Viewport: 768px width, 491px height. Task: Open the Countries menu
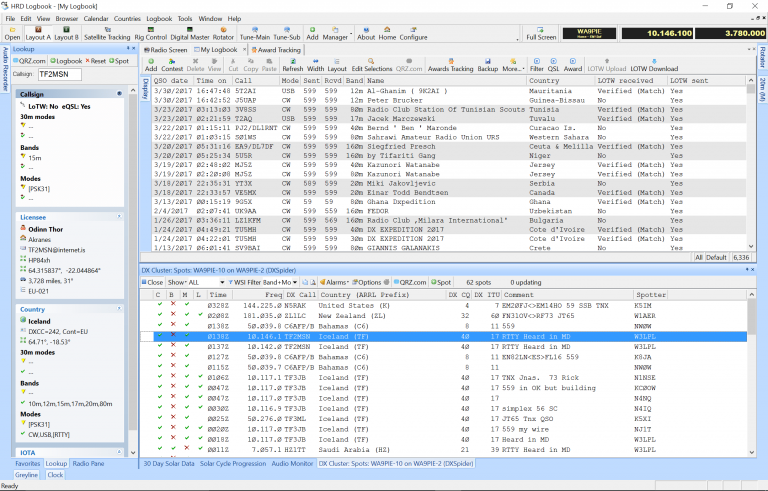[x=127, y=19]
